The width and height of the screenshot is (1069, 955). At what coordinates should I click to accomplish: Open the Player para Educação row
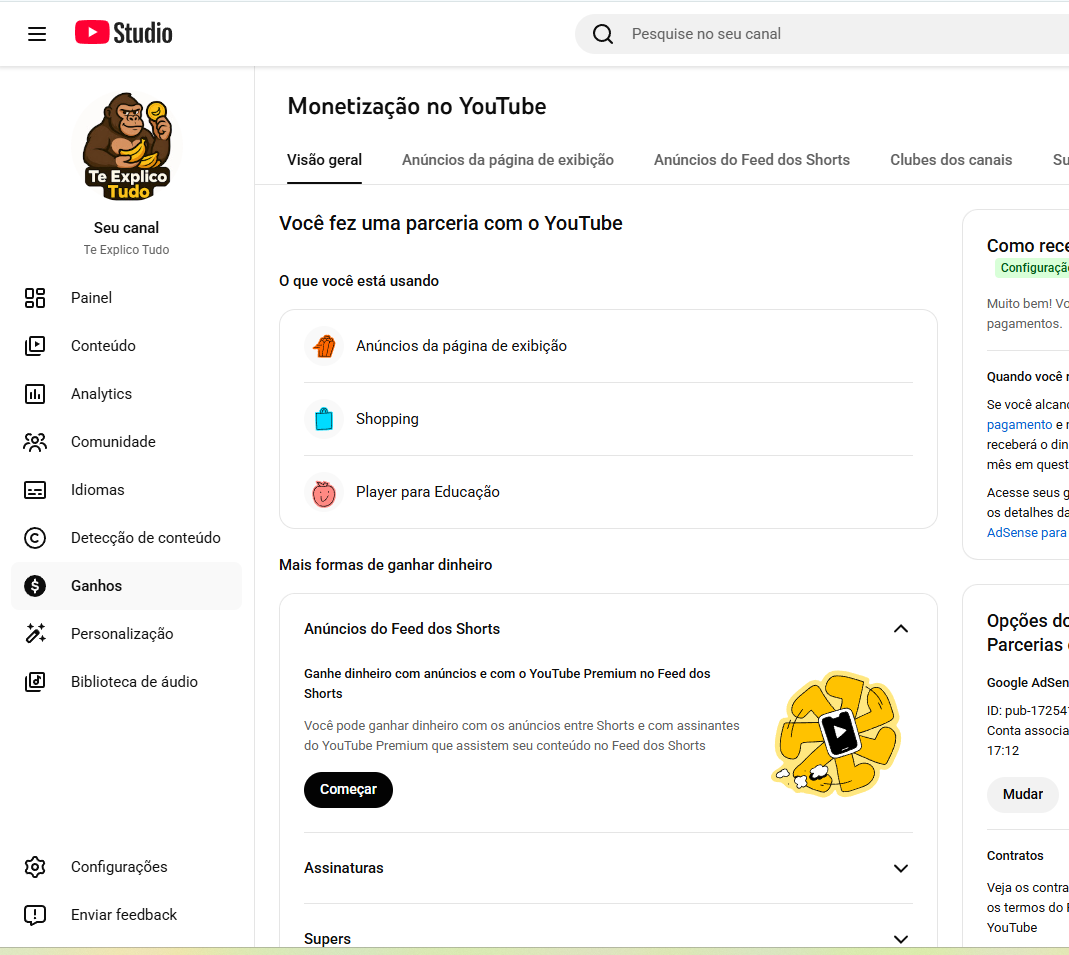click(x=608, y=492)
